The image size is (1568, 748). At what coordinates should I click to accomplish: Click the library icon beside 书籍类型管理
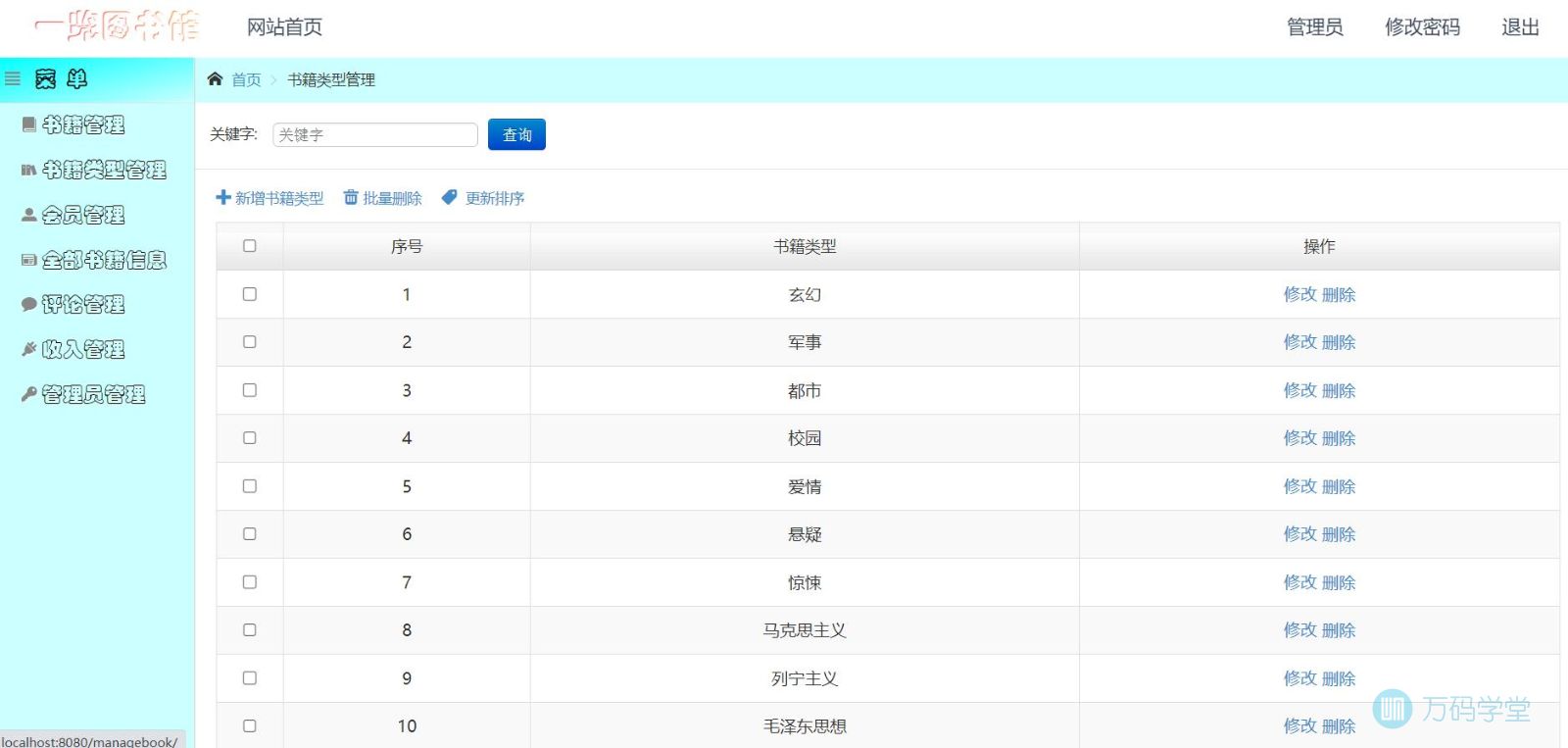[29, 170]
